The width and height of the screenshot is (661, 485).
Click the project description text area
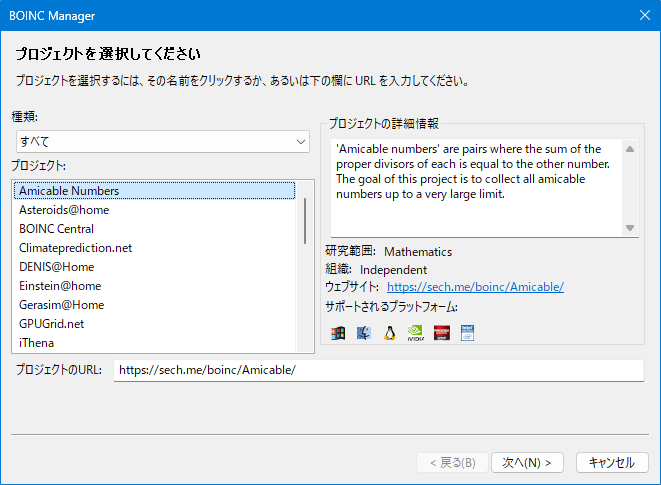tap(476, 188)
